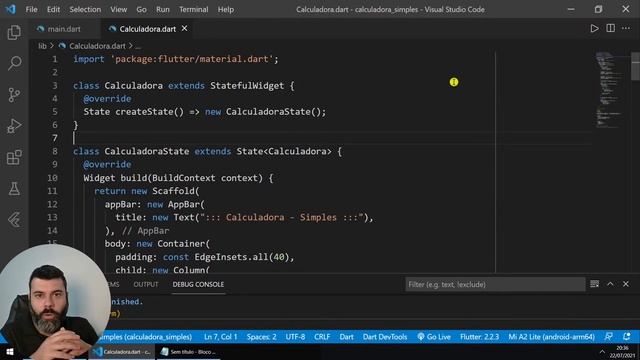Open the editor More Actions ellipsis

(x=626, y=29)
